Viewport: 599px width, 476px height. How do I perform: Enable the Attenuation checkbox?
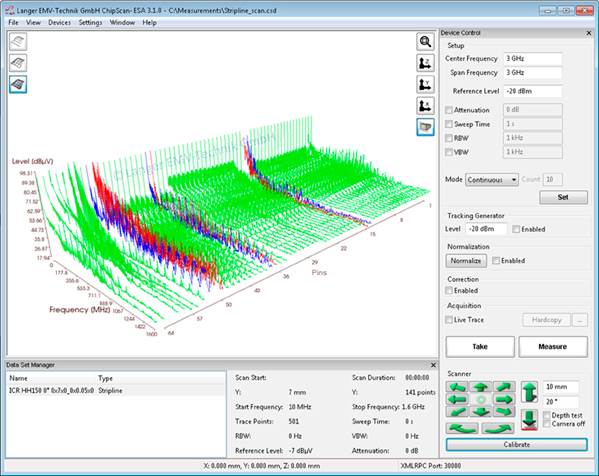point(449,110)
